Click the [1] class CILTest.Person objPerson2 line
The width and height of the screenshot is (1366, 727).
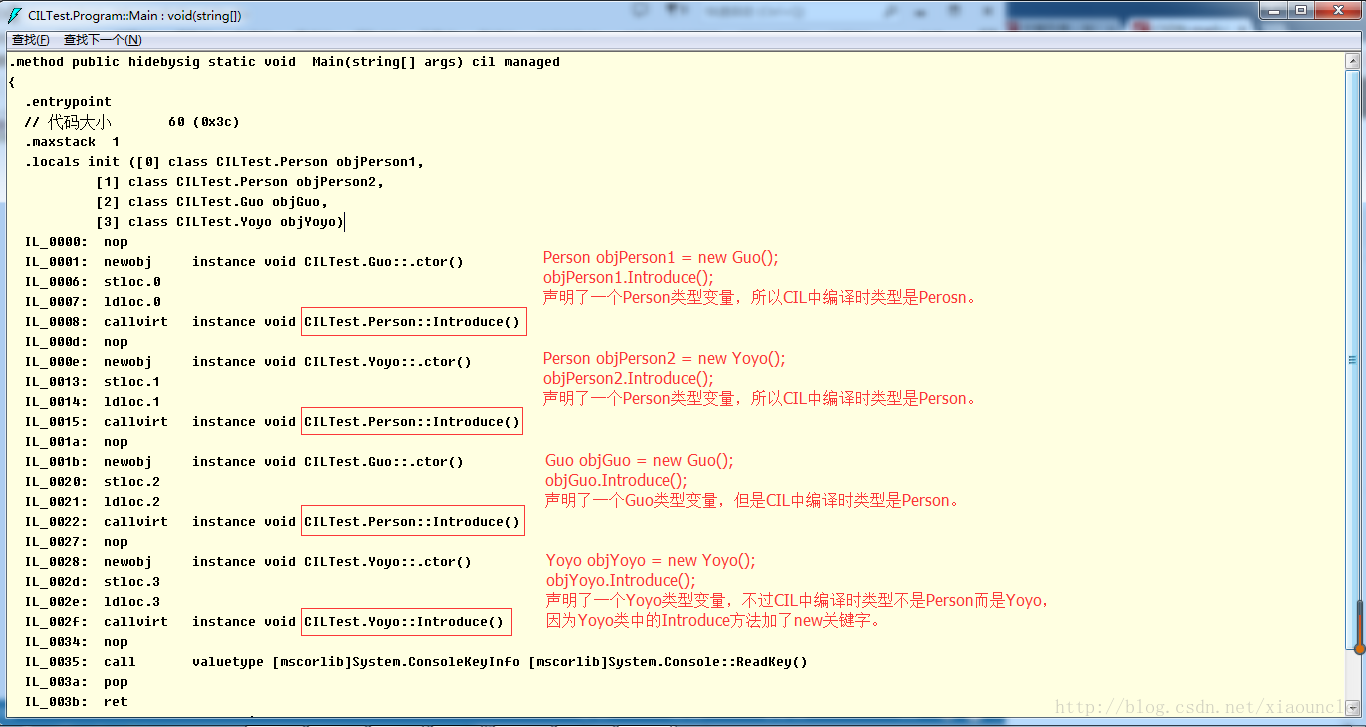240,182
